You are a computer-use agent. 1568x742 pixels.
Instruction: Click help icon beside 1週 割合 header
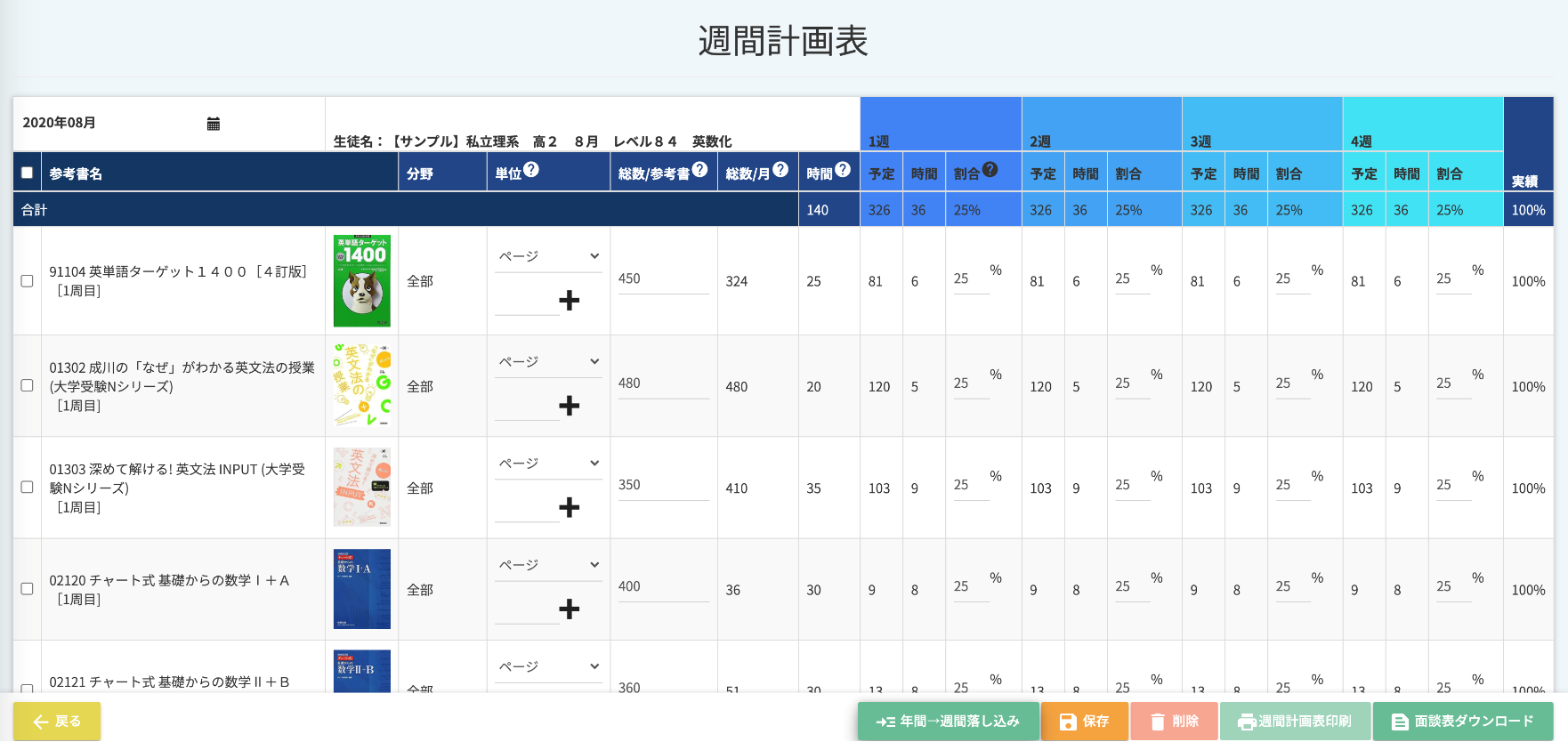pos(990,169)
